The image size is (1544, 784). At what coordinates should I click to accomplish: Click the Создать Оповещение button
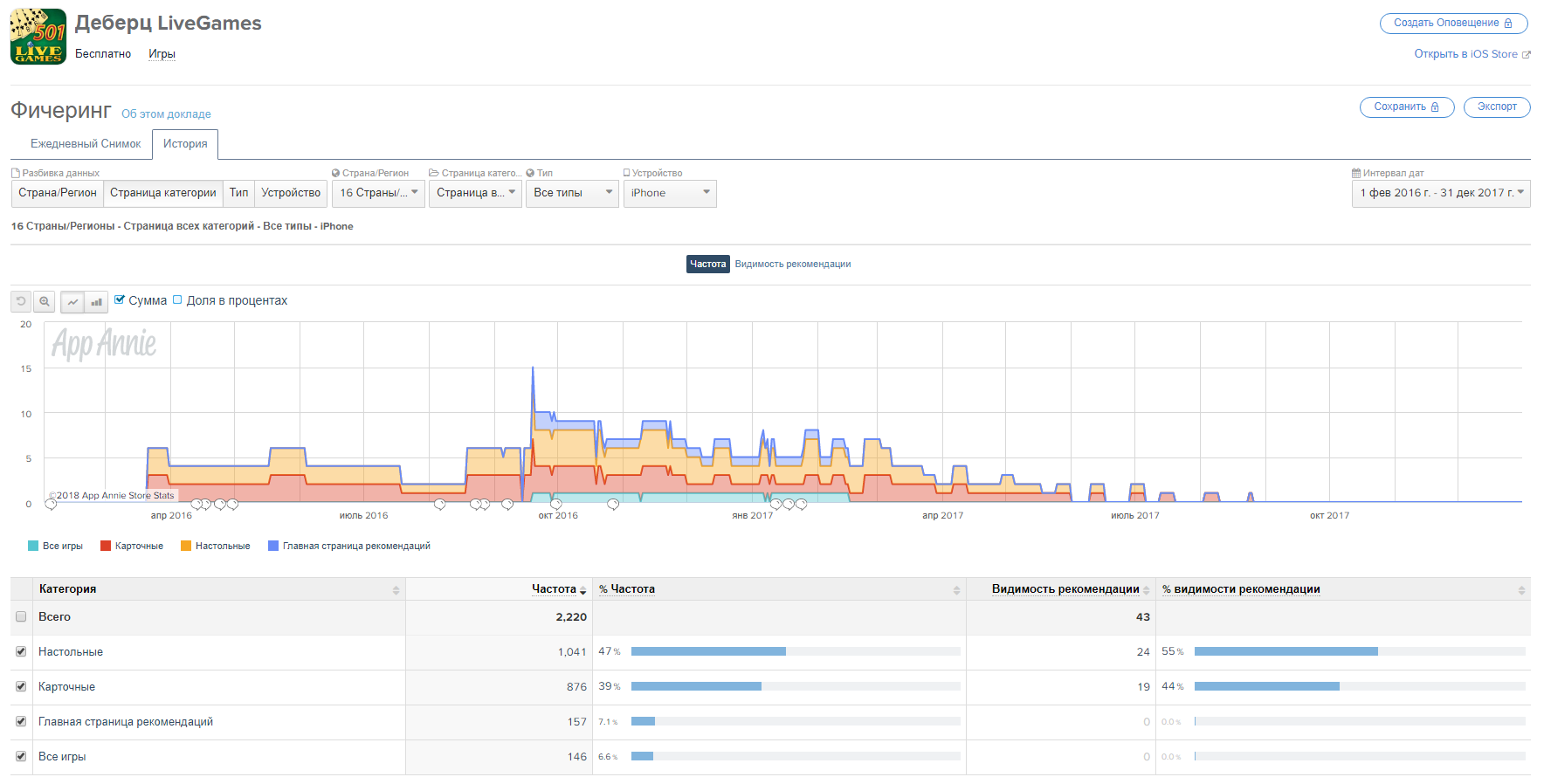tap(1453, 24)
